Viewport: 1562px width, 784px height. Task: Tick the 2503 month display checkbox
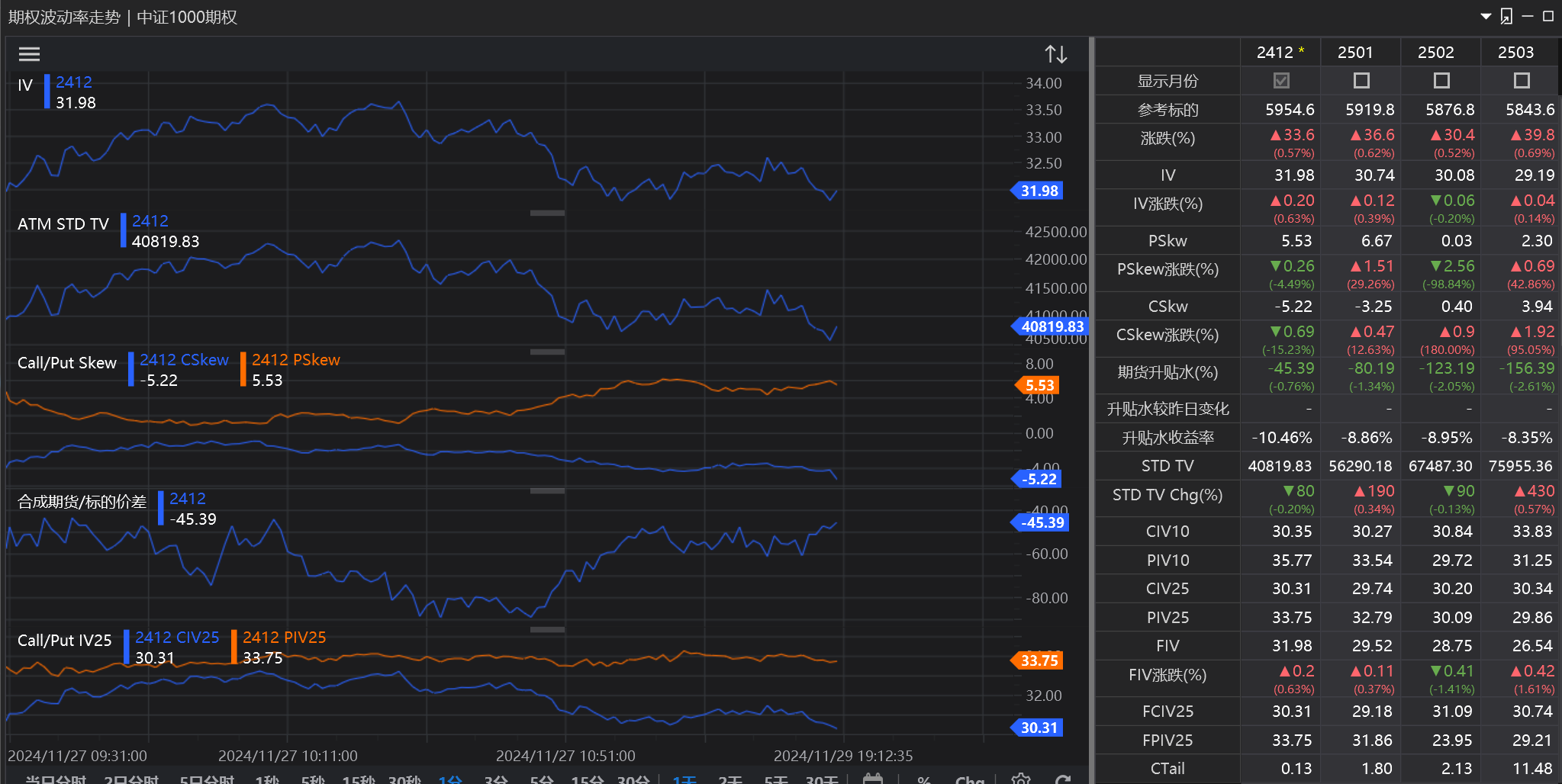1521,81
